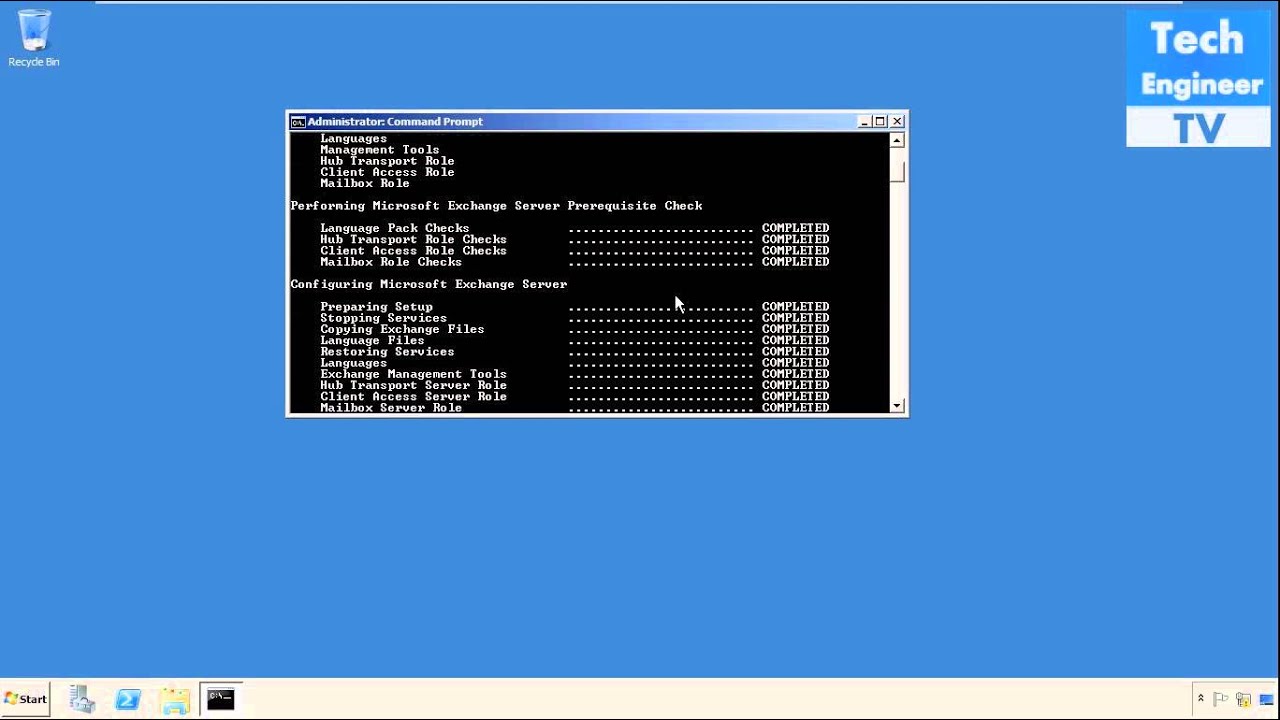Click COMPLETED next to Preparing Setup
The height and width of the screenshot is (720, 1280).
[795, 307]
